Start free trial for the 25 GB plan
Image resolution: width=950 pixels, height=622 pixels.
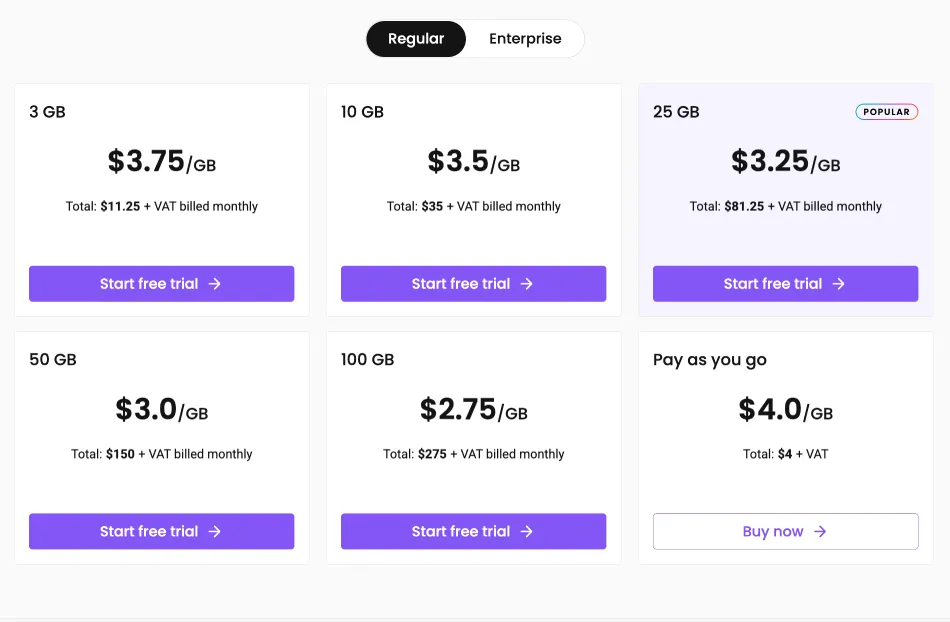(x=785, y=283)
